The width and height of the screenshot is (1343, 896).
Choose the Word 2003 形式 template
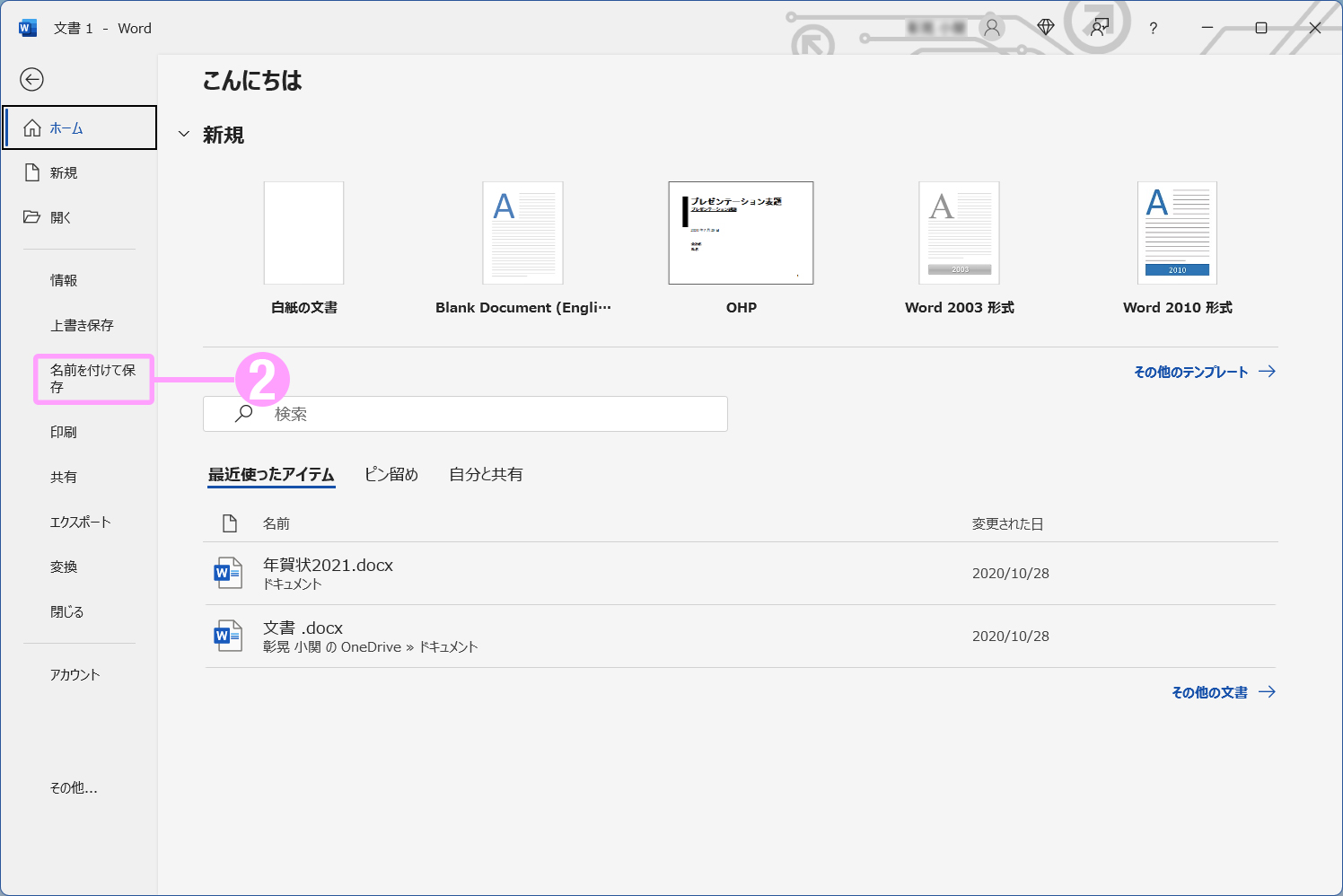(x=959, y=233)
